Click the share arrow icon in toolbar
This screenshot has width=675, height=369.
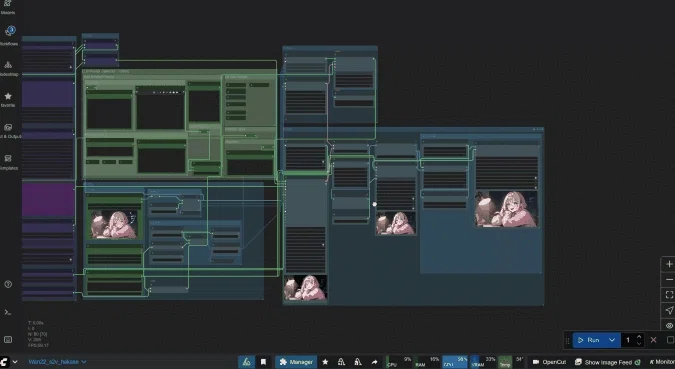[374, 362]
